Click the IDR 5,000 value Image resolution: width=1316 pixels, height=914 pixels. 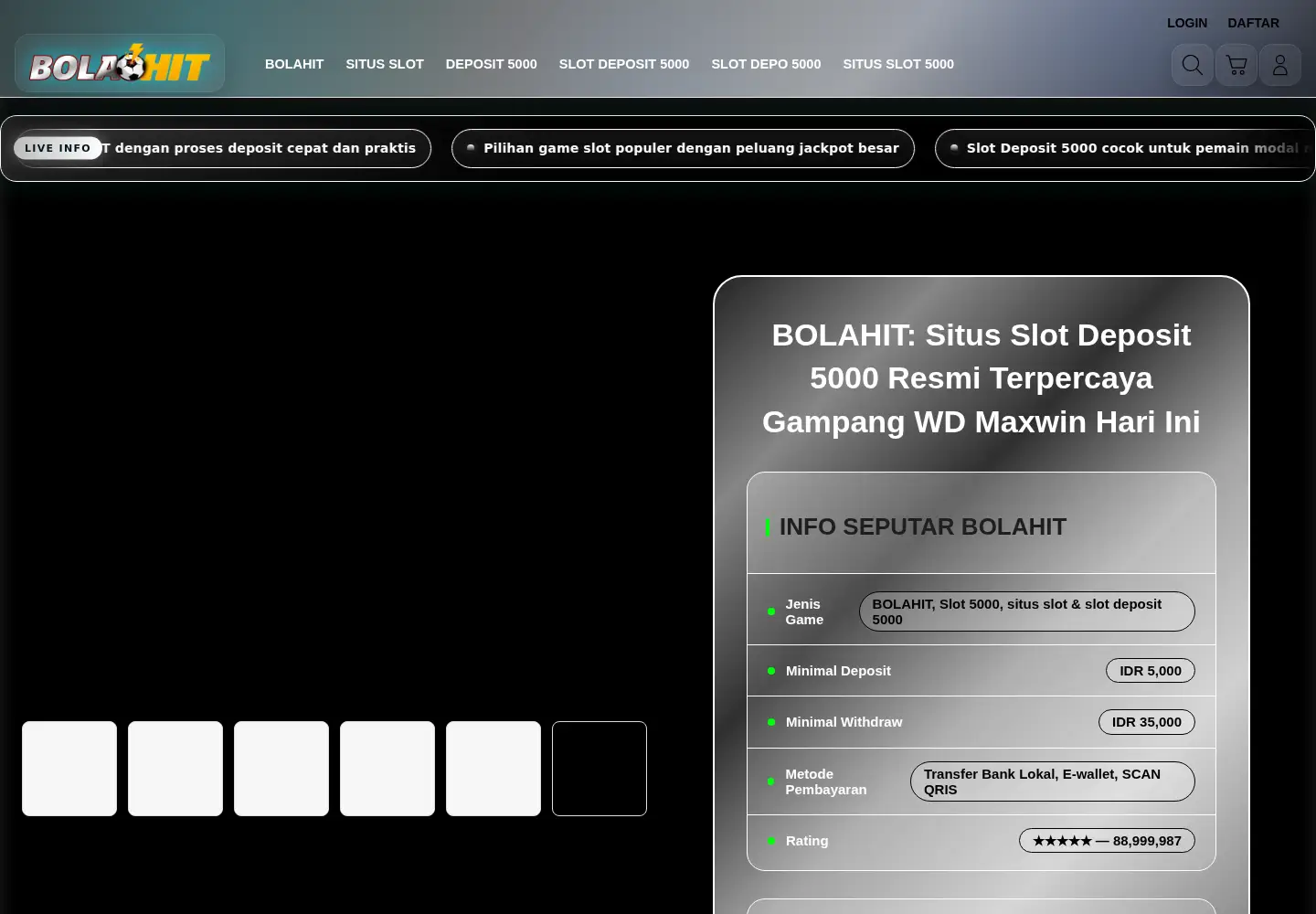[1151, 671]
